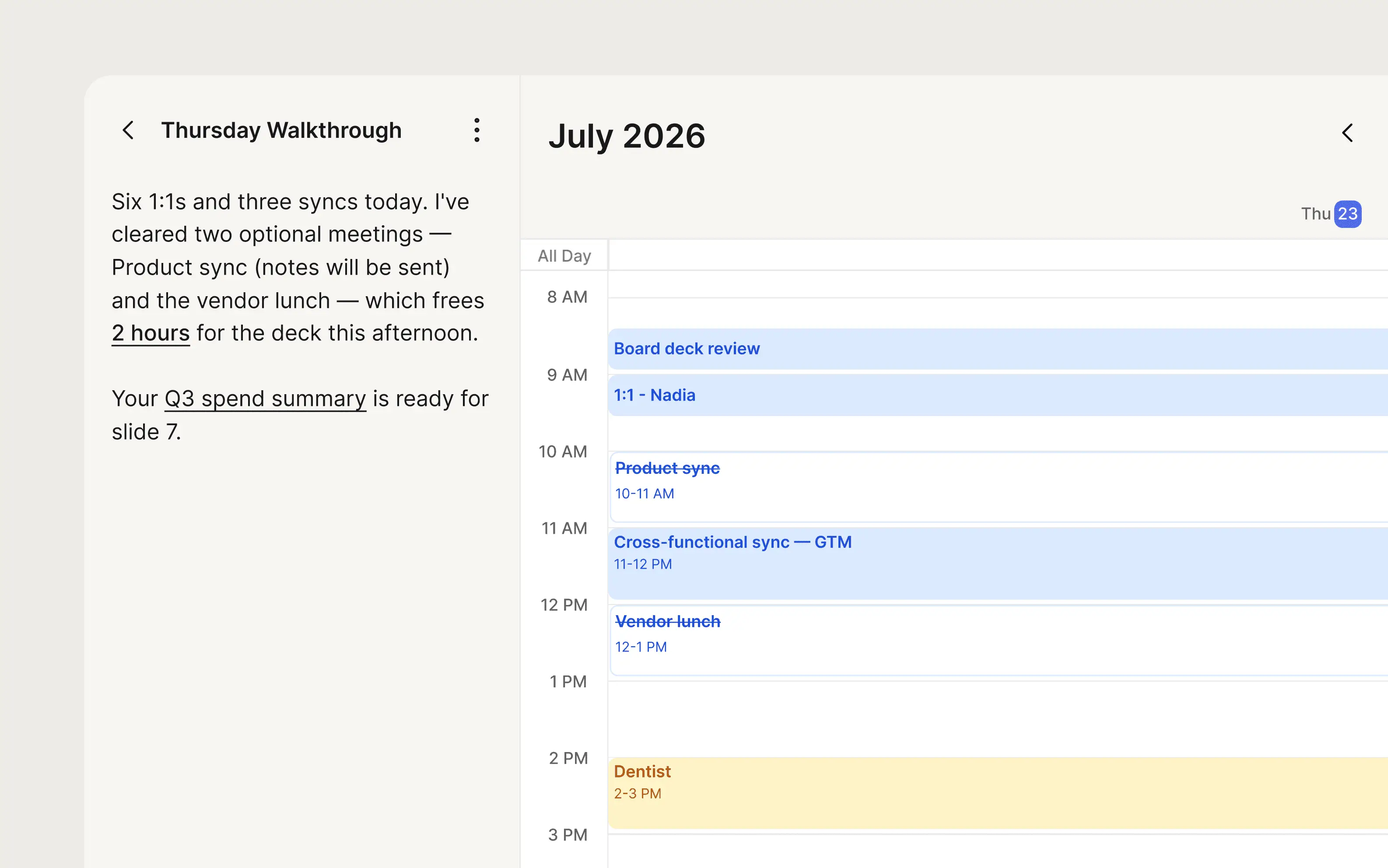1388x868 pixels.
Task: Open the Q3 spend summary link
Action: point(265,399)
